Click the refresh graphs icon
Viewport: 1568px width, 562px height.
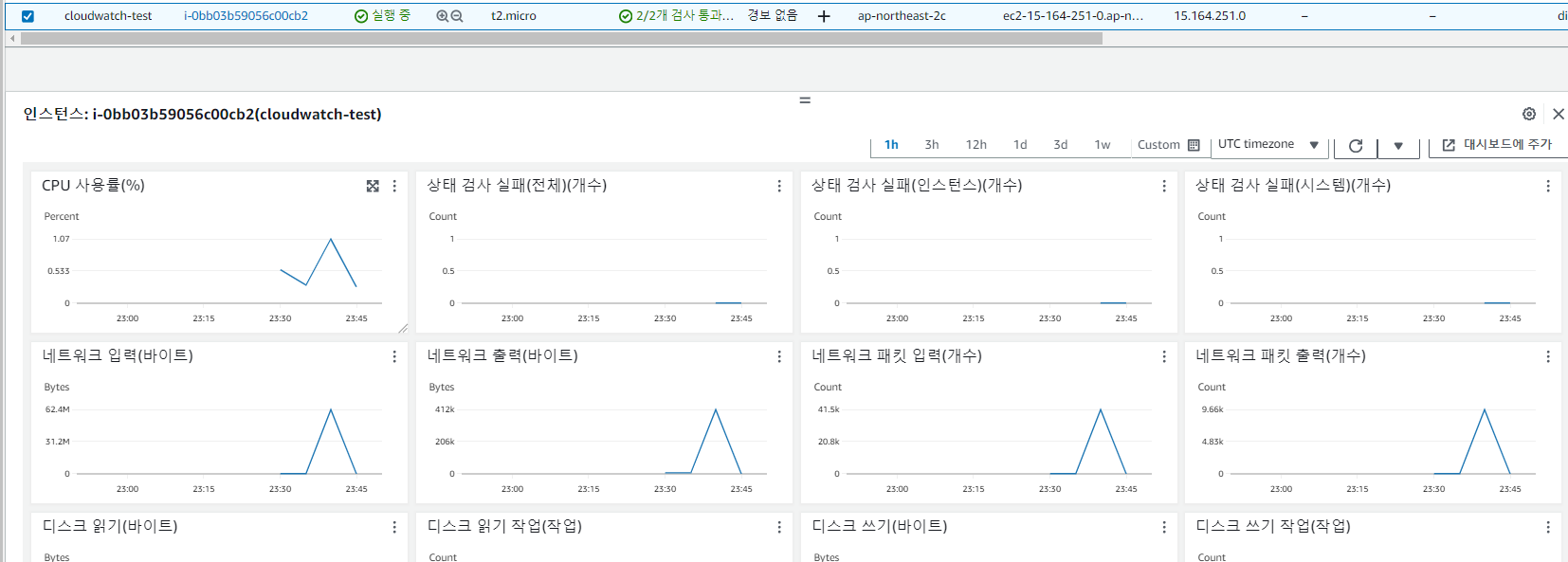tap(1356, 145)
